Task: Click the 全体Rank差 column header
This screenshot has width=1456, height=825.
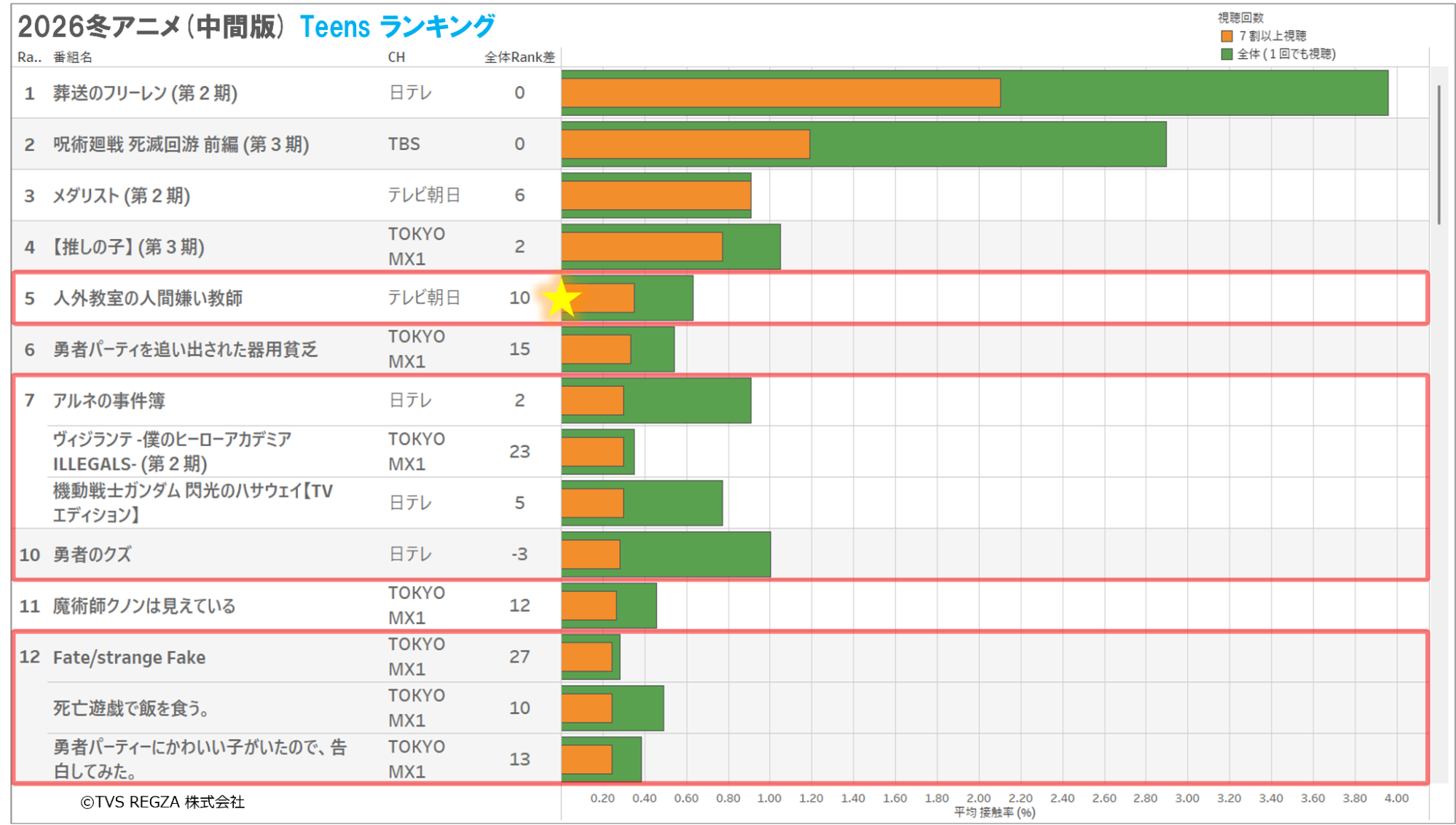Action: click(x=519, y=57)
